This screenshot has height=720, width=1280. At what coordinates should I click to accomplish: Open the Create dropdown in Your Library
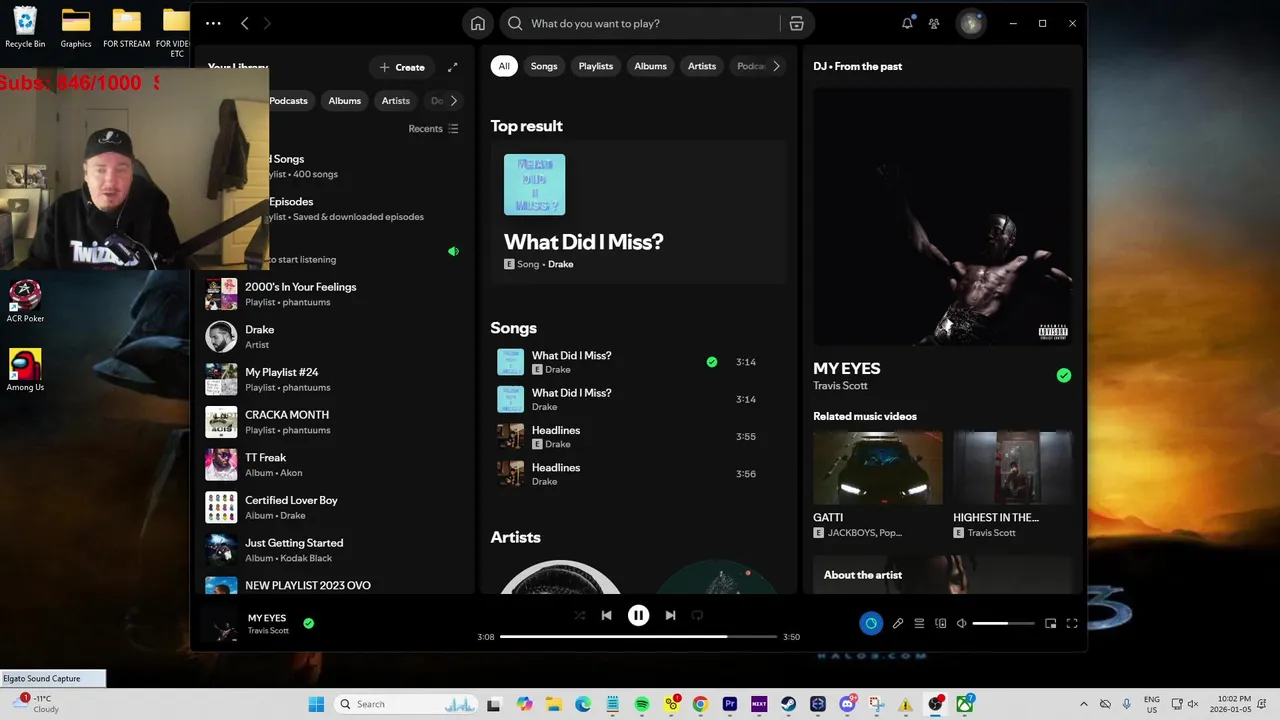click(402, 67)
